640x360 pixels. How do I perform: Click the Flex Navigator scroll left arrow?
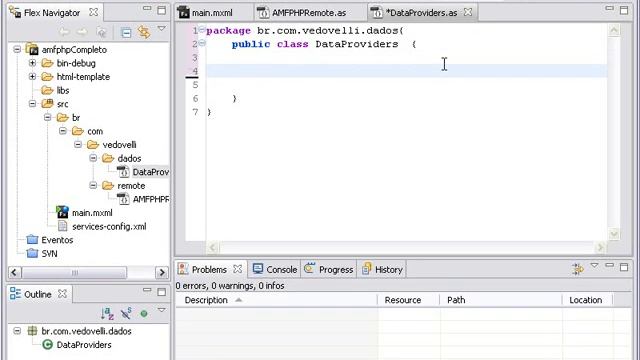[14, 272]
